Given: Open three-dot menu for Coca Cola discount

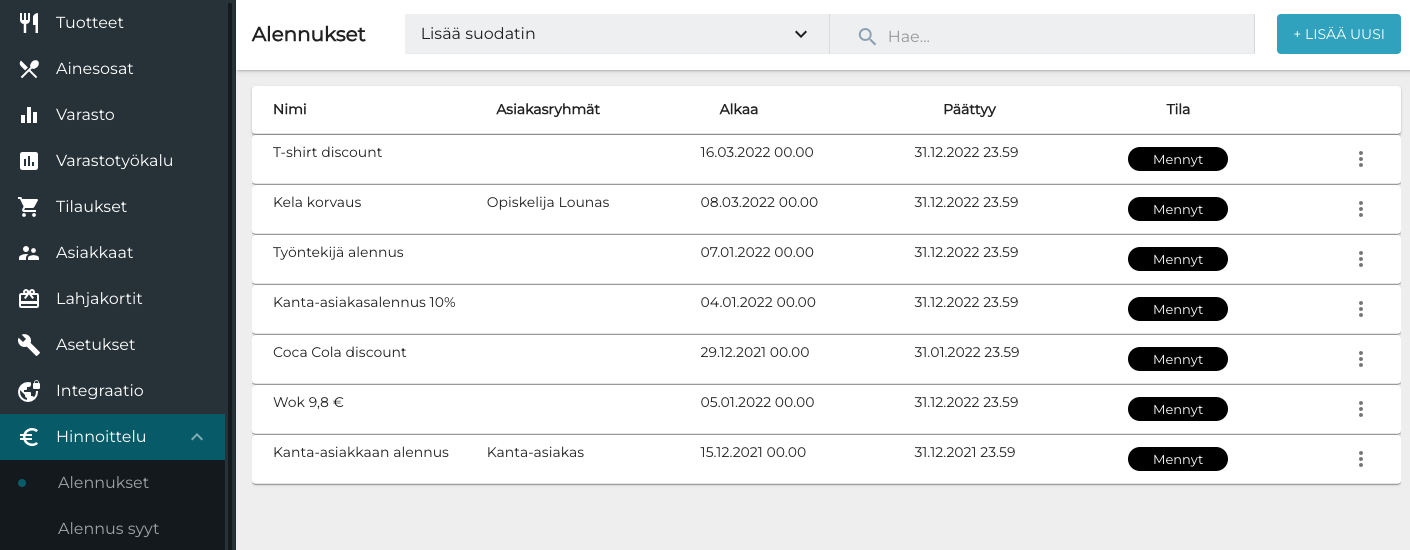Looking at the screenshot, I should click(1360, 359).
